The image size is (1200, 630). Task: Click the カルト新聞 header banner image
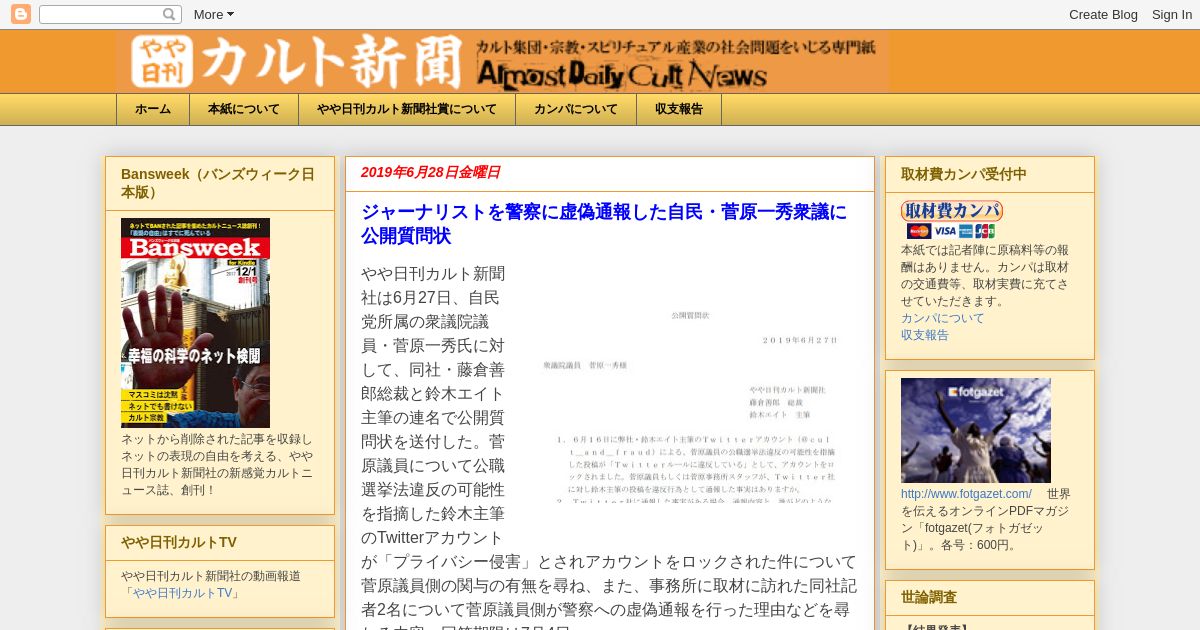(502, 62)
